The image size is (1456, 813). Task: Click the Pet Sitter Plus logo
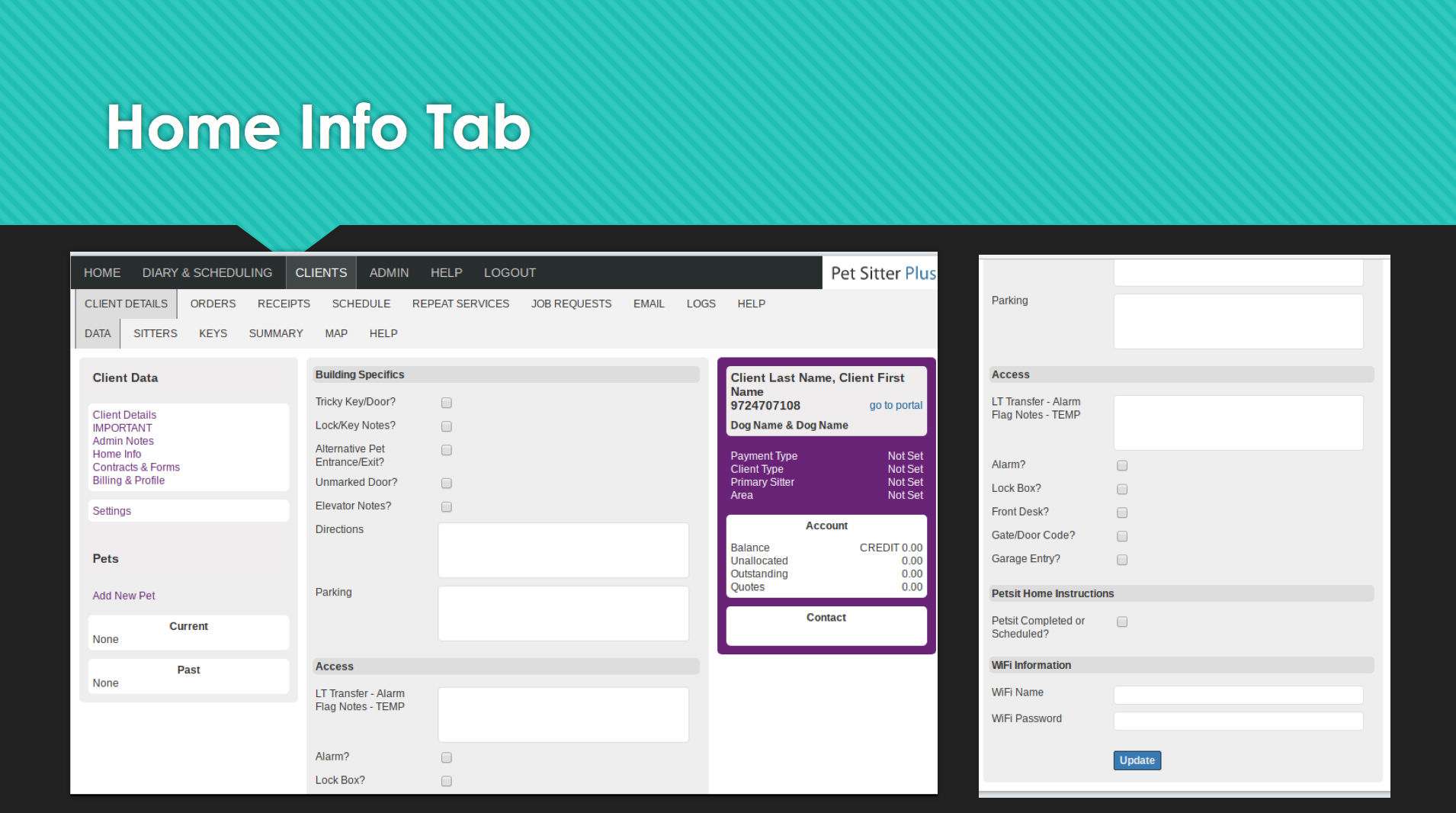click(x=883, y=273)
